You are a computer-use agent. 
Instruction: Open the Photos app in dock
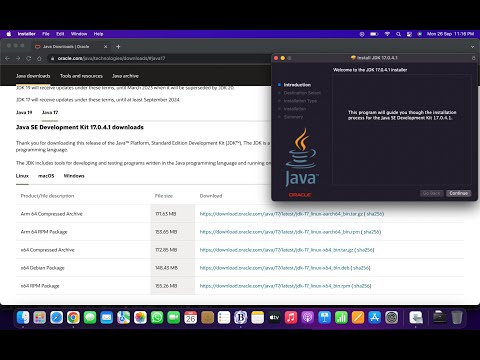(x=140, y=318)
